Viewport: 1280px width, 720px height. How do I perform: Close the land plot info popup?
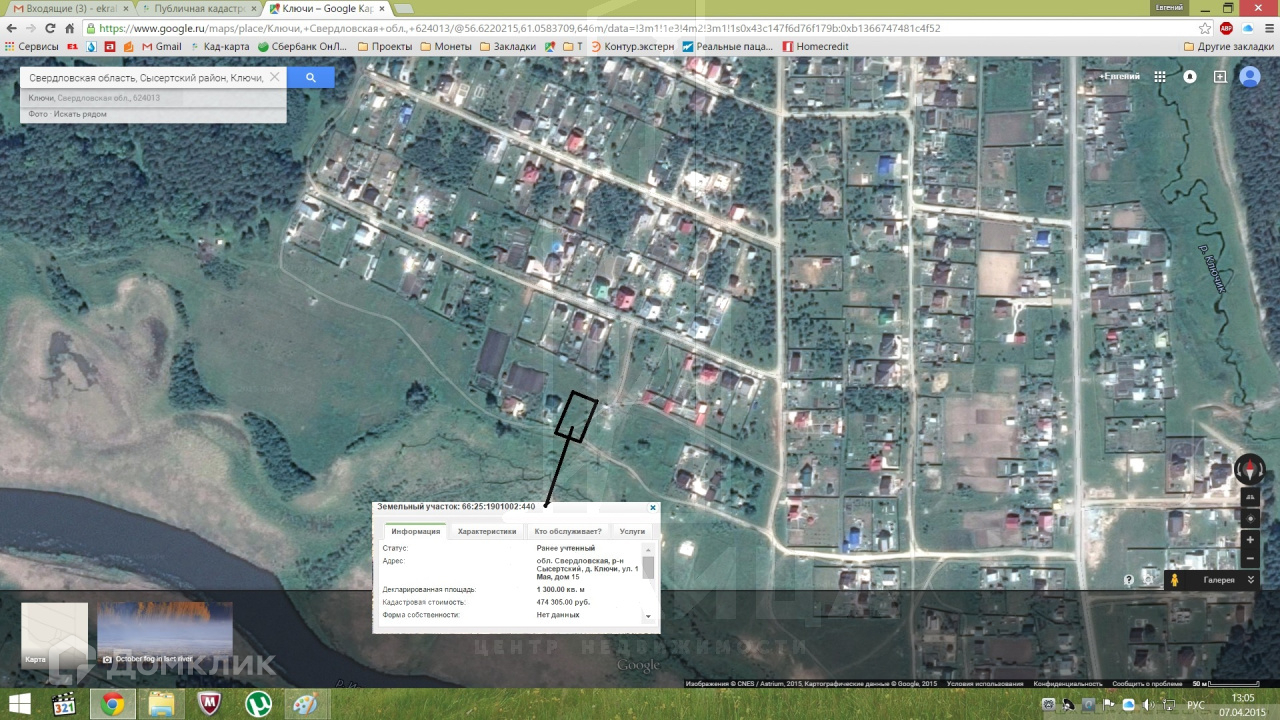[653, 508]
